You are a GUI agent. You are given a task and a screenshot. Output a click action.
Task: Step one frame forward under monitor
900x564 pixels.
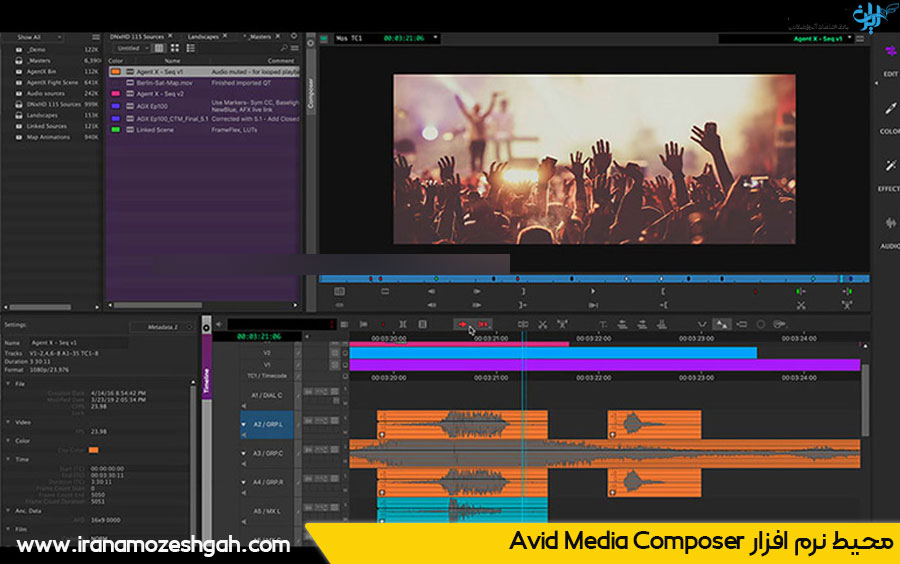(x=477, y=291)
